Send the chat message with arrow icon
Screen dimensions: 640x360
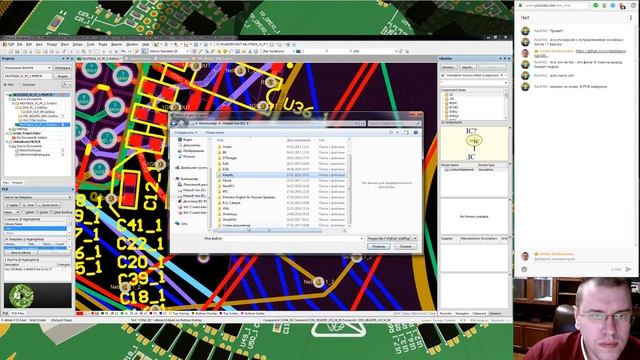pos(629,269)
